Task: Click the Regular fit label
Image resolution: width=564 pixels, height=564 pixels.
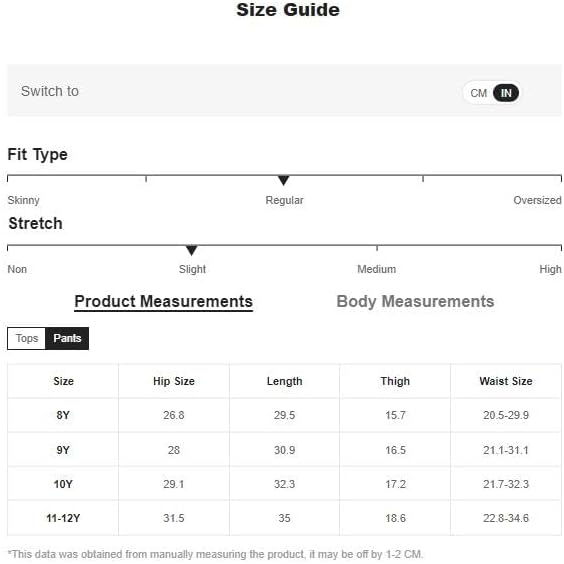Action: [284, 200]
